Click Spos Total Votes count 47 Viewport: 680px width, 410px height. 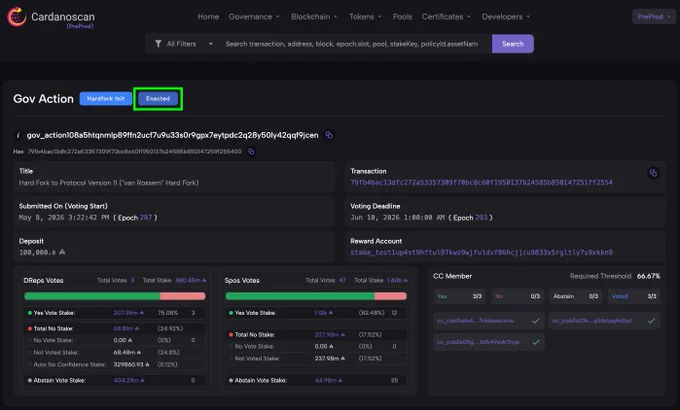pos(343,281)
